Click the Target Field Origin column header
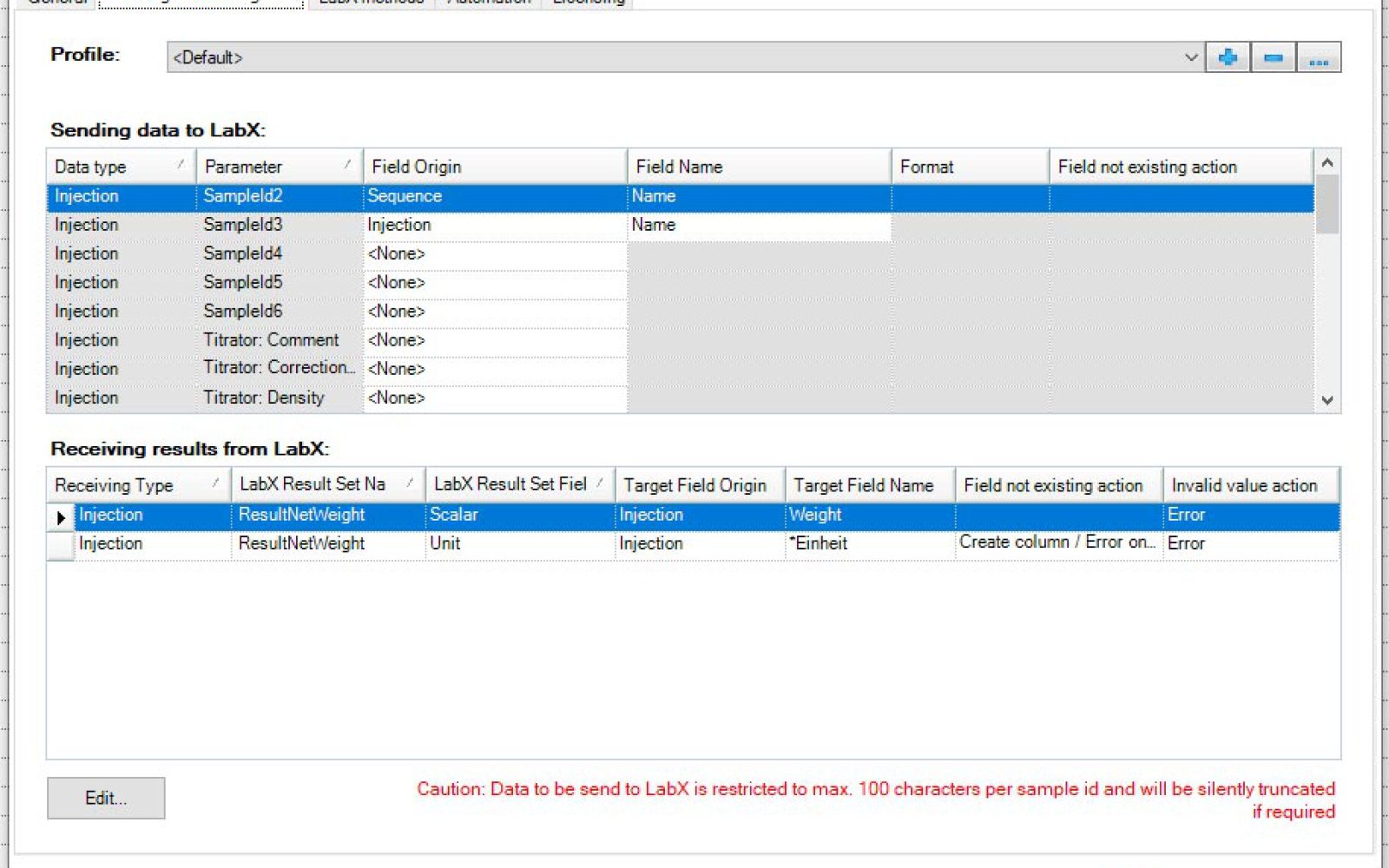 [700, 484]
